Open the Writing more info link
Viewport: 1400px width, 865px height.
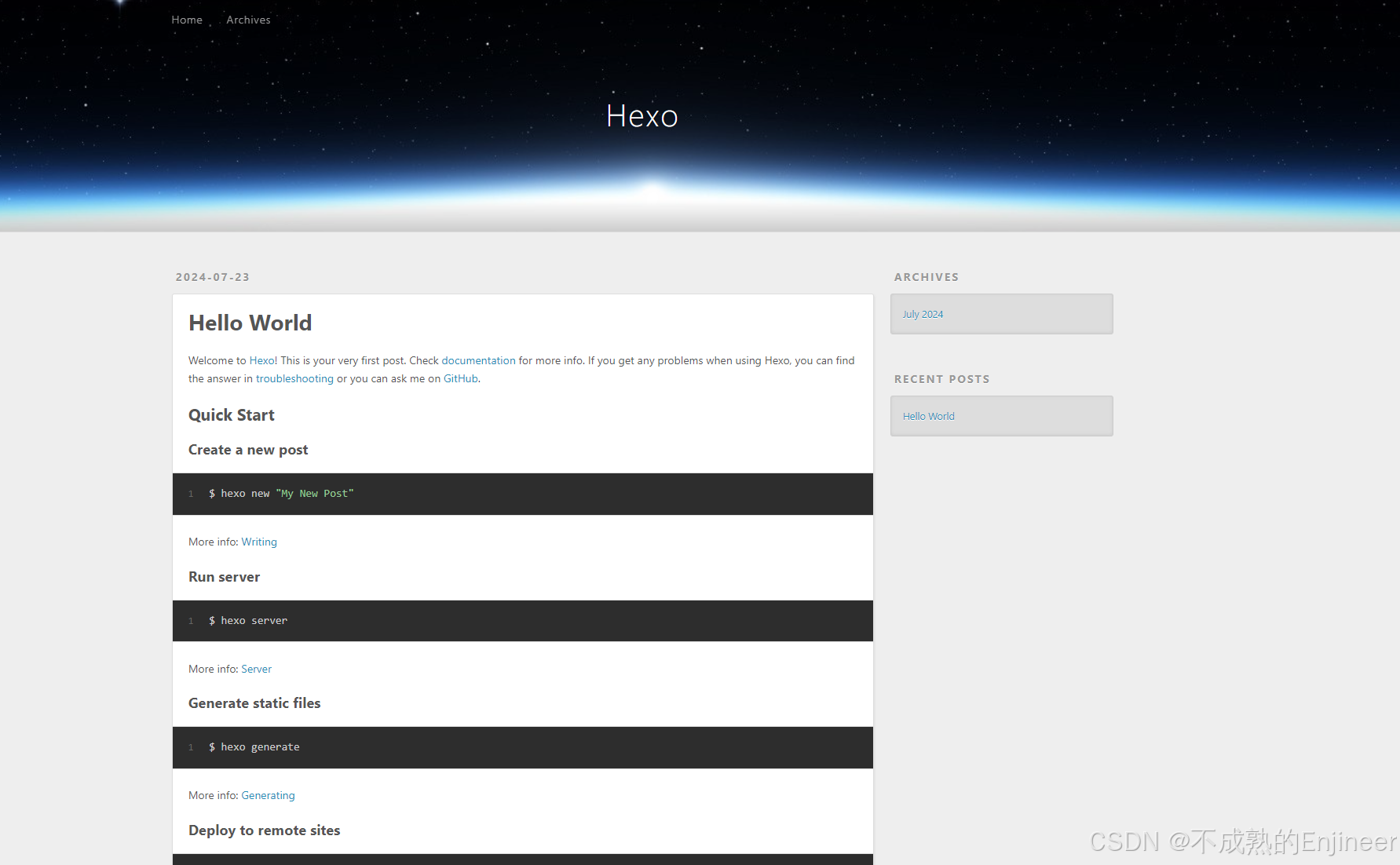click(259, 542)
